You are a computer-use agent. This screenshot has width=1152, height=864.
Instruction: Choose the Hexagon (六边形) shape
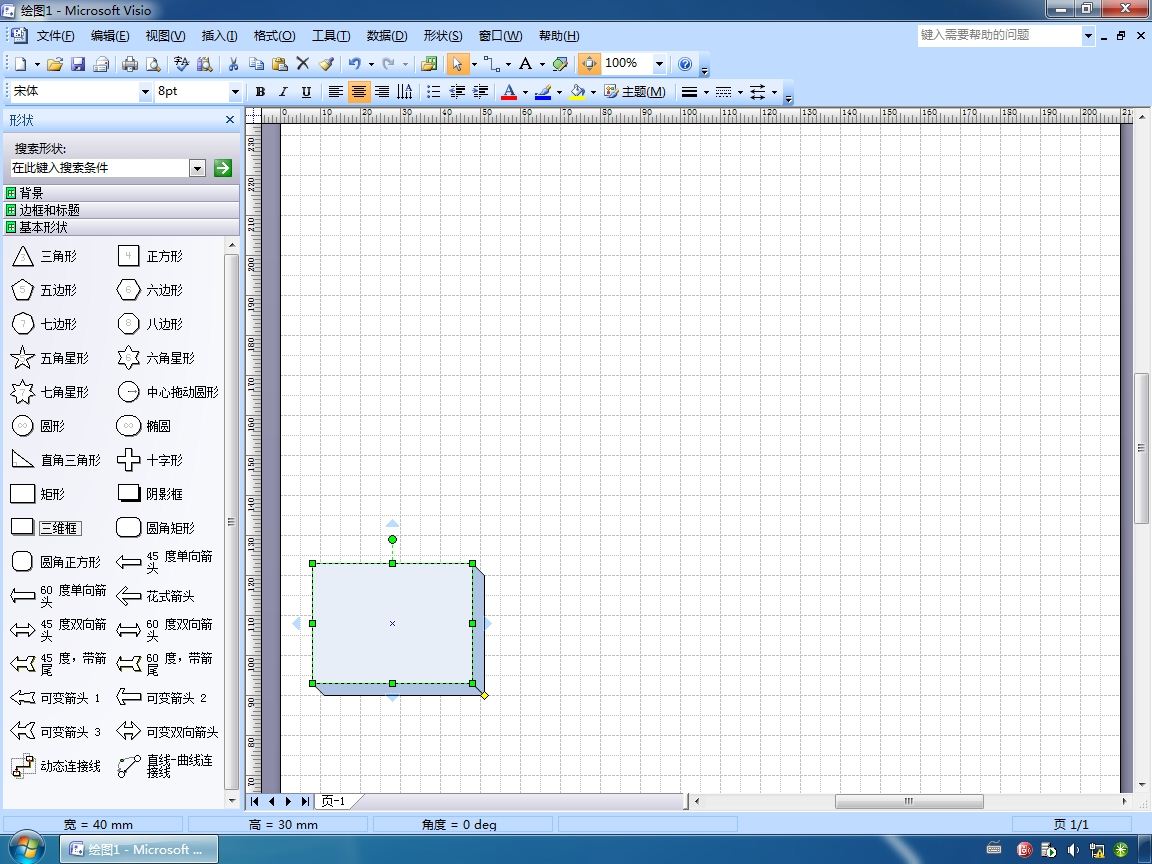pos(150,290)
